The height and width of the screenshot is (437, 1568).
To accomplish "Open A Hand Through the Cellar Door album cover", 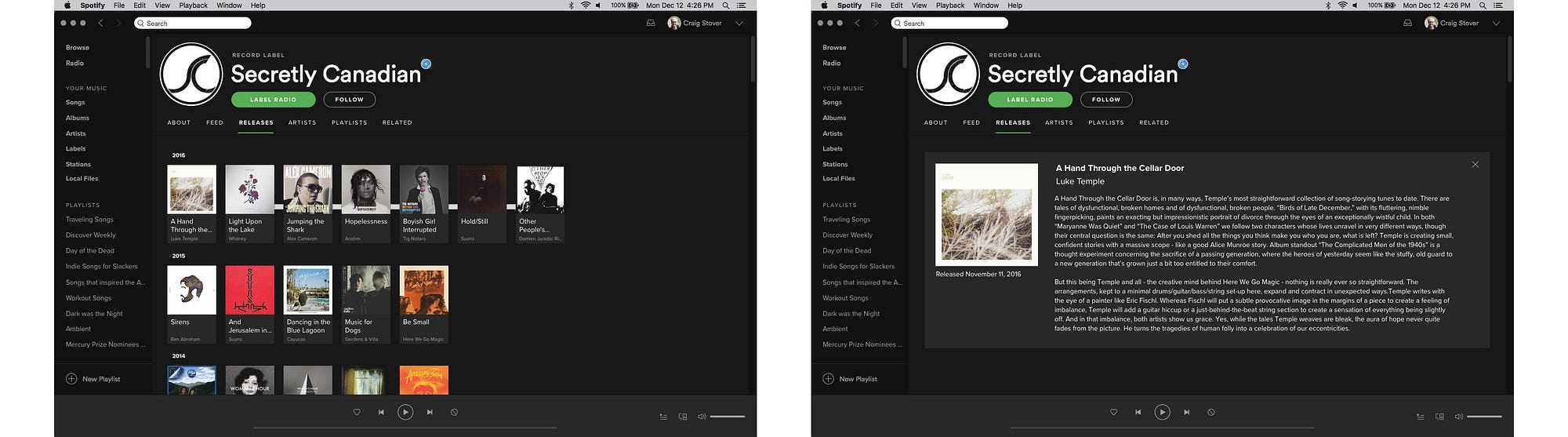I will click(x=192, y=189).
